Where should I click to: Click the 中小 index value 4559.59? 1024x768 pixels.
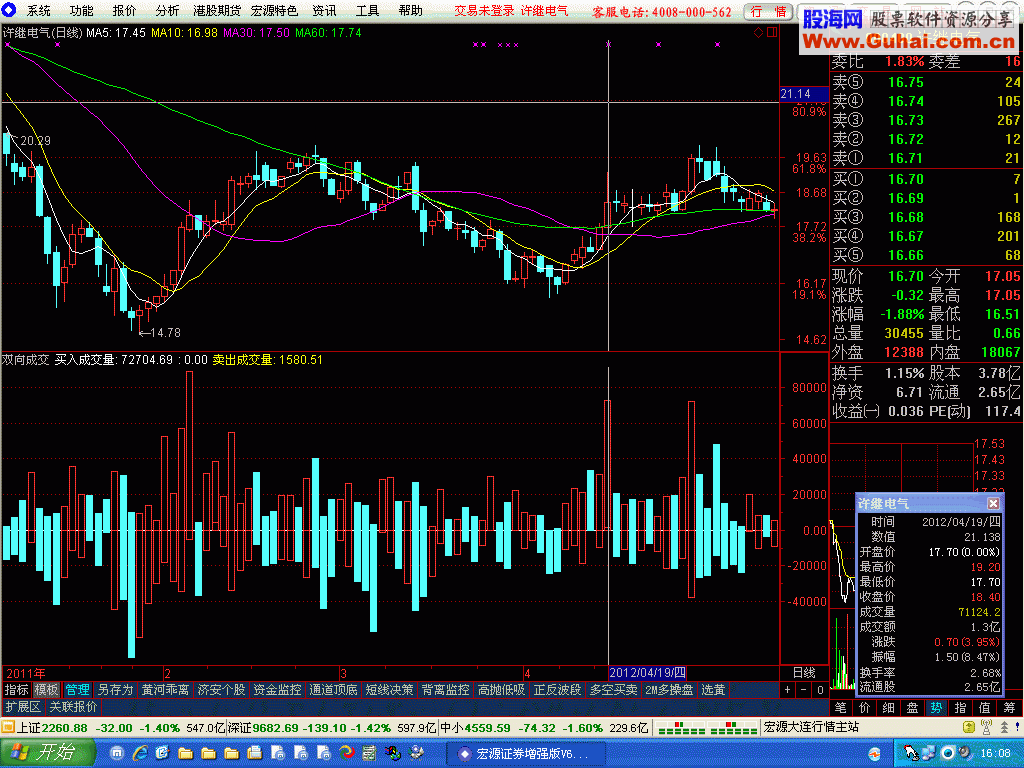tap(488, 728)
